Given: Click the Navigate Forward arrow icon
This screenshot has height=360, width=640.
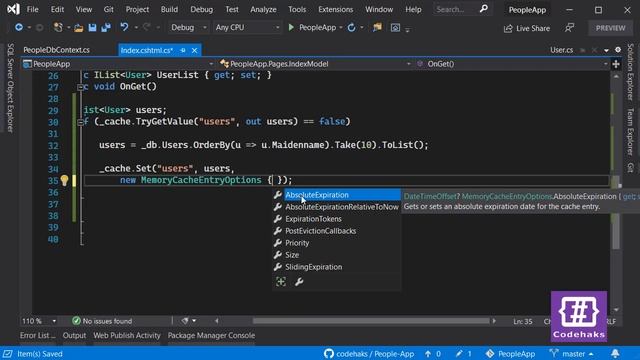Looking at the screenshot, I should 39,27.
